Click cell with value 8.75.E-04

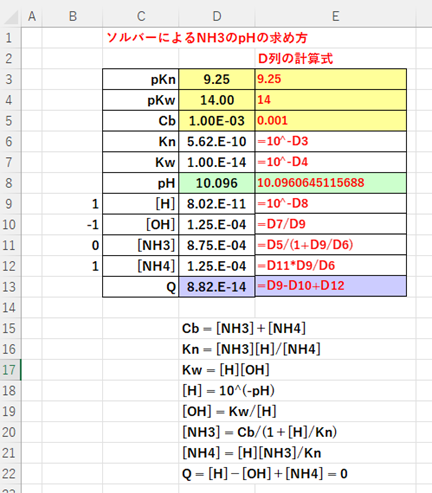[217, 245]
